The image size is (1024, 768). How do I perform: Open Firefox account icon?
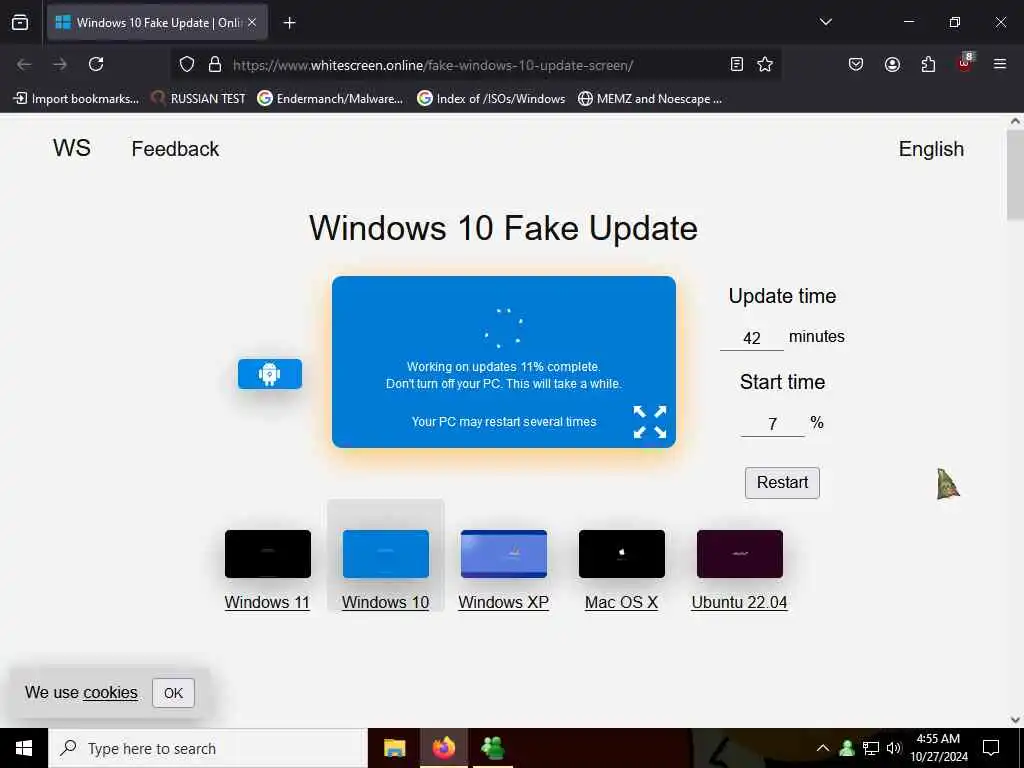(892, 64)
